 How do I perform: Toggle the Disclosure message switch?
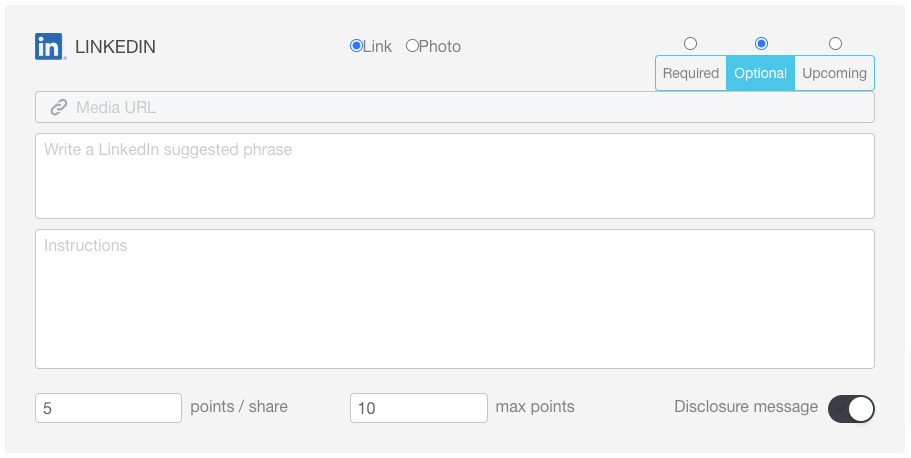pyautogui.click(x=851, y=409)
